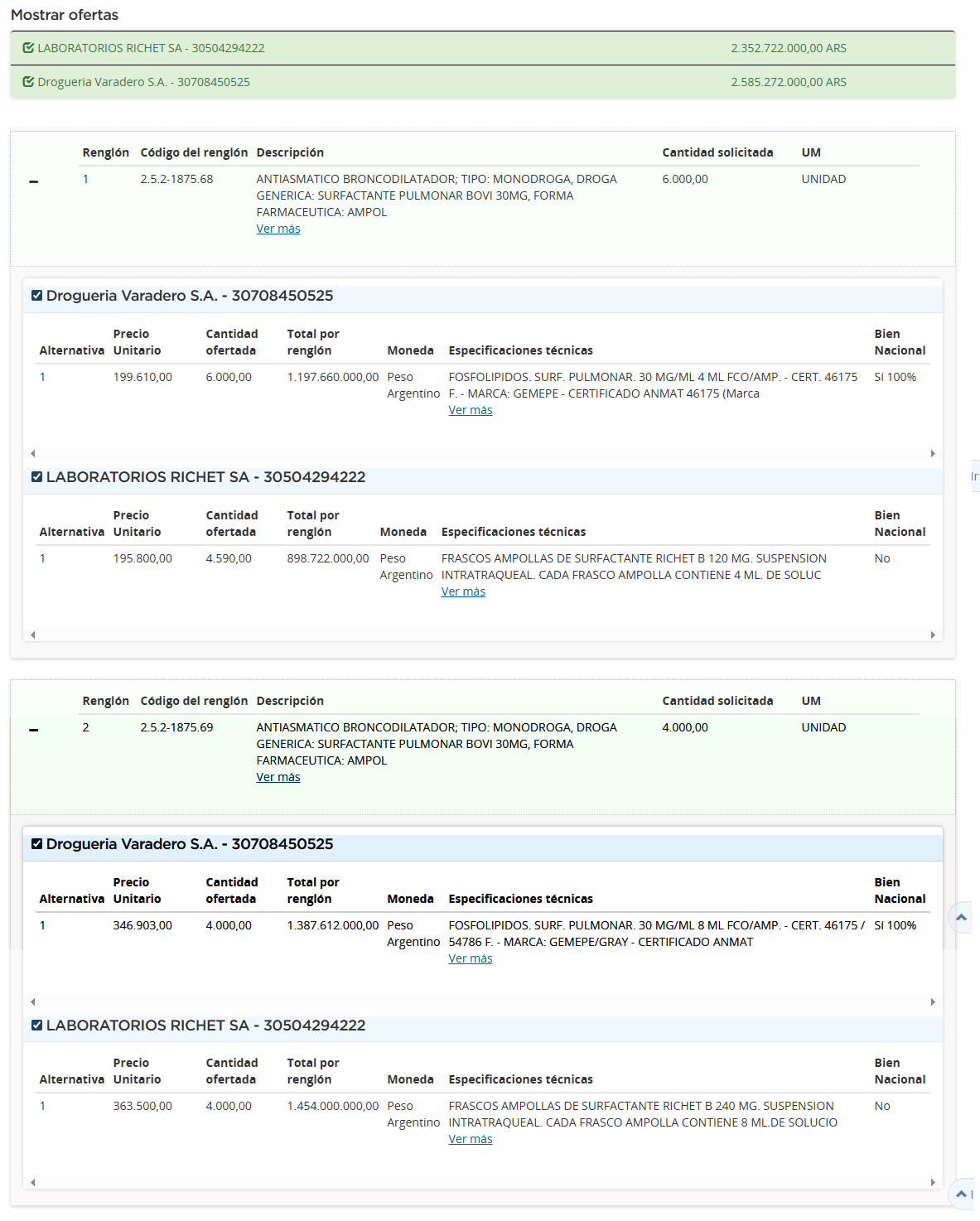Image resolution: width=980 pixels, height=1221 pixels.
Task: Click the bottom scroll-to-top chevron button
Action: pyautogui.click(x=961, y=1194)
